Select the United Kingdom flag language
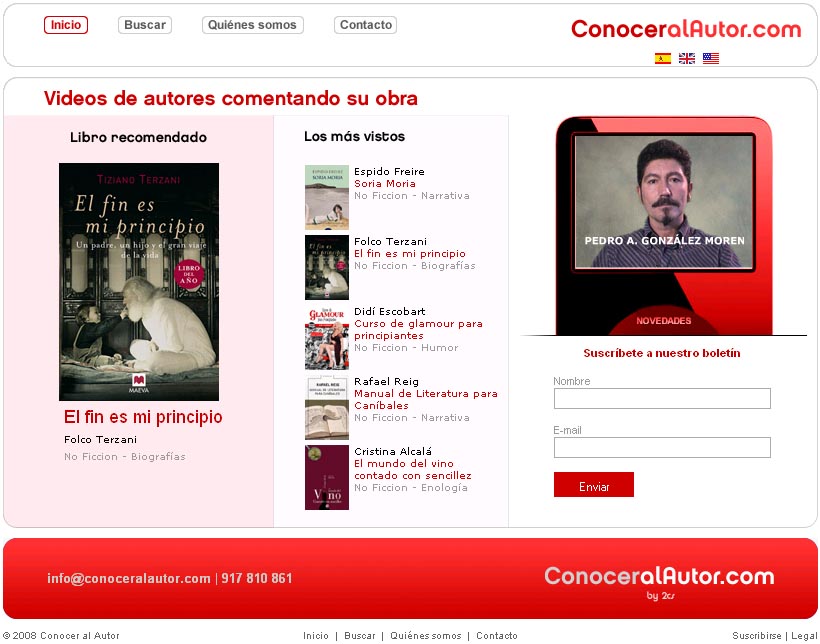820x644 pixels. 687,59
